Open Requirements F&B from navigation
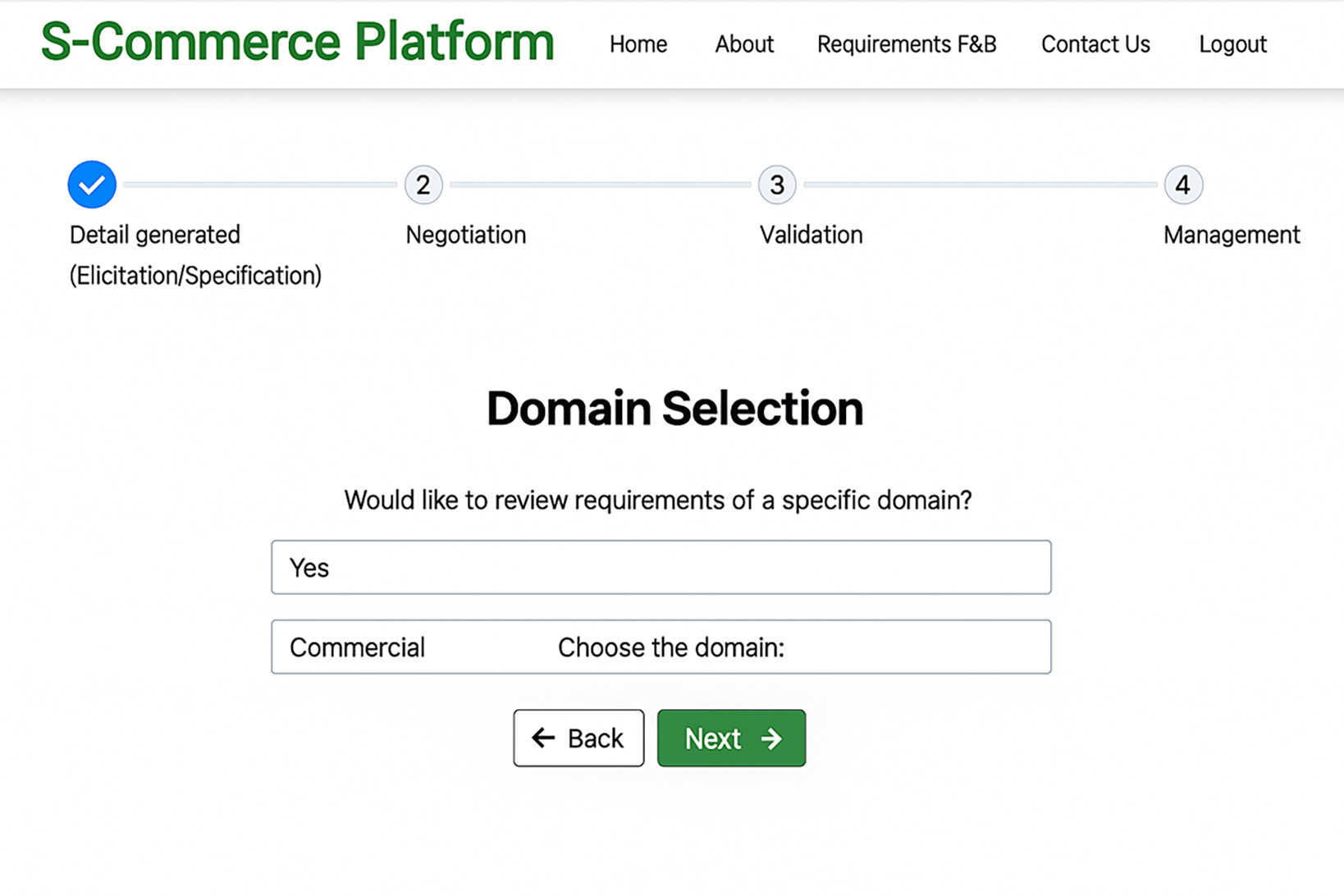Viewport: 1344px width, 896px height. 906,44
